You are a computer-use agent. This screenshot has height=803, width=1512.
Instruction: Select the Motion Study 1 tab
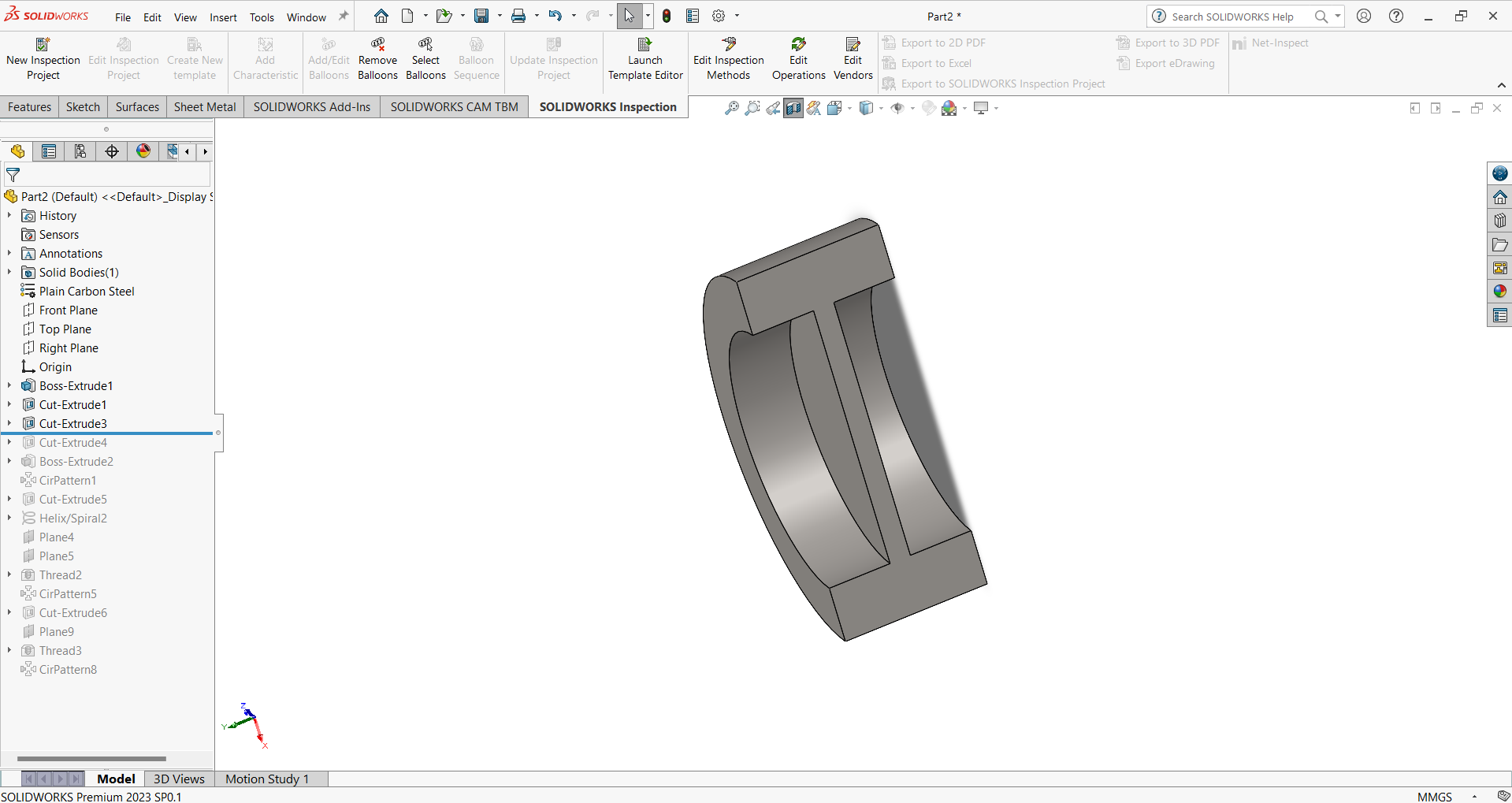(266, 779)
